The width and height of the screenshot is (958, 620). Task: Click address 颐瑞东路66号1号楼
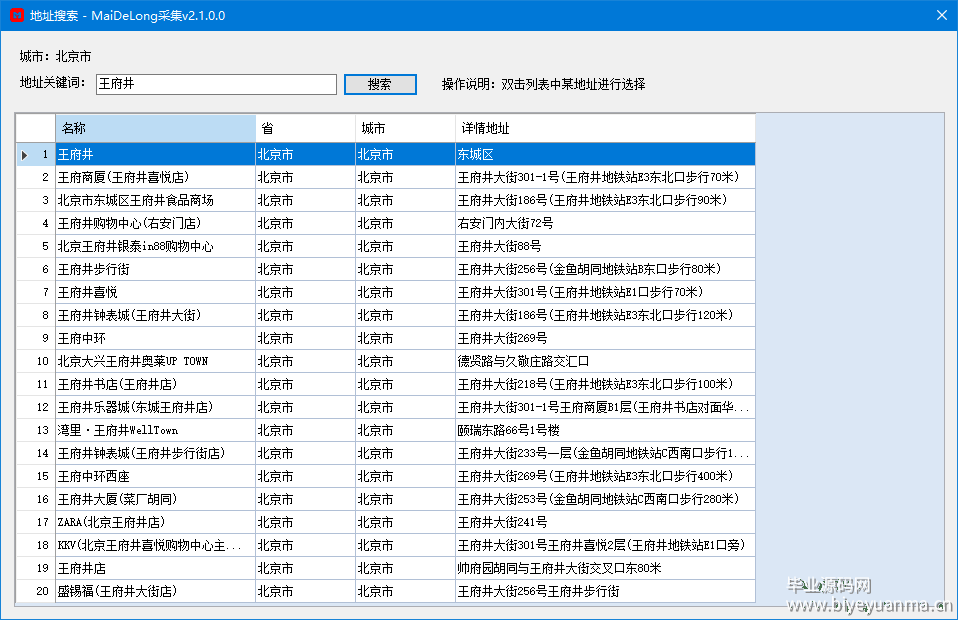coord(605,431)
